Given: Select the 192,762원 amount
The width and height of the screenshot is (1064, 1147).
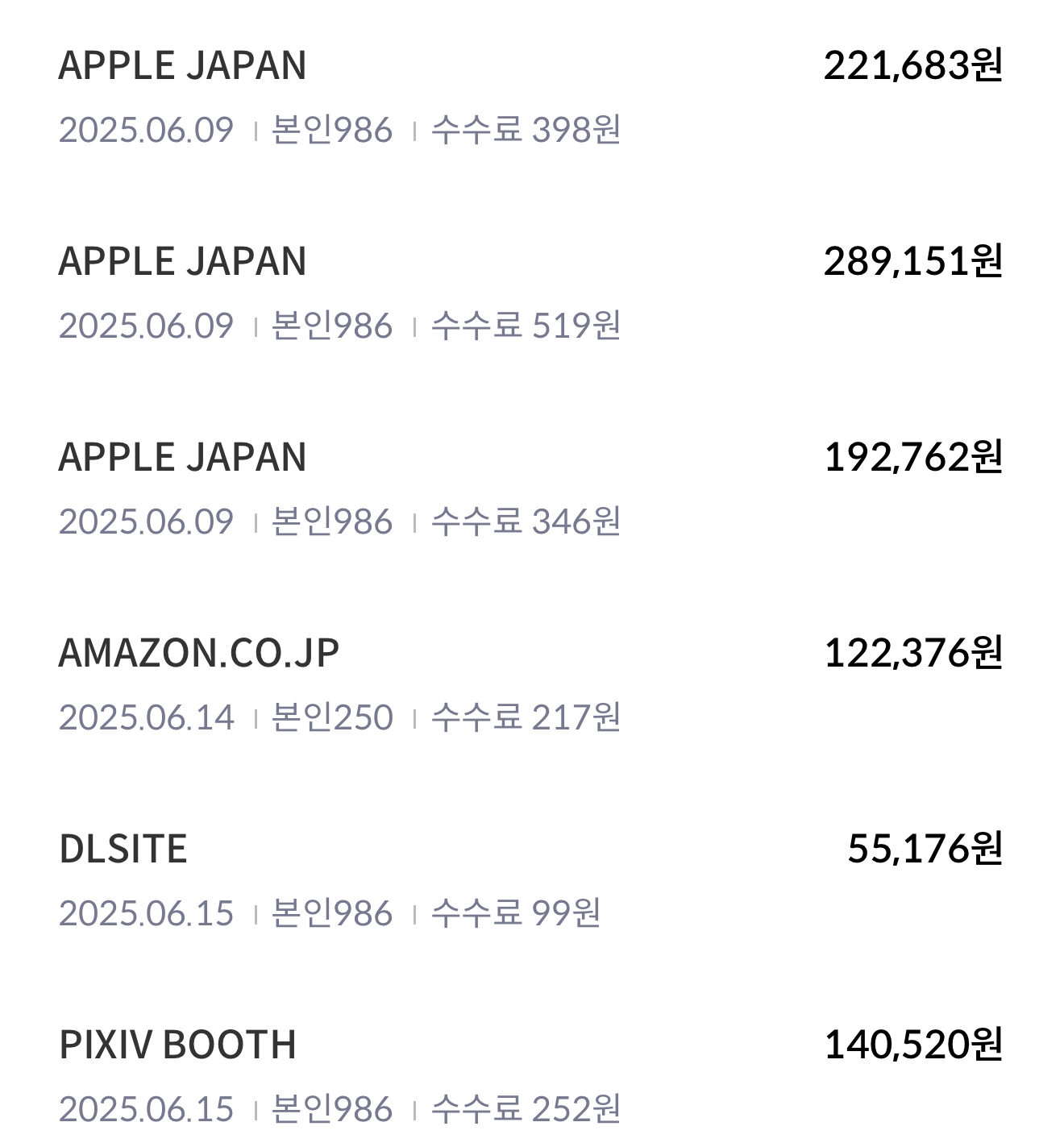Looking at the screenshot, I should 913,457.
